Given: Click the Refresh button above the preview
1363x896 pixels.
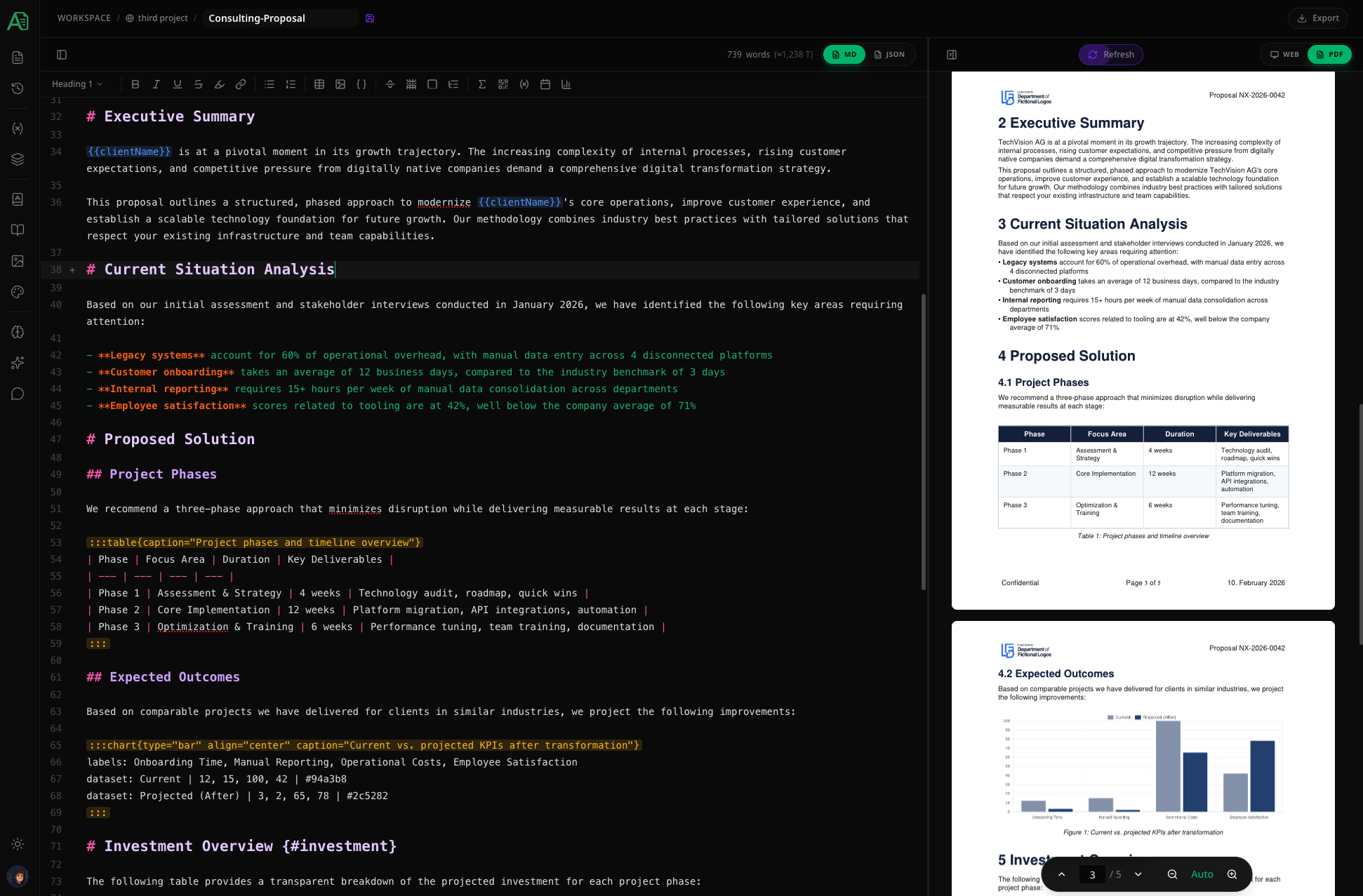Looking at the screenshot, I should click(1110, 54).
